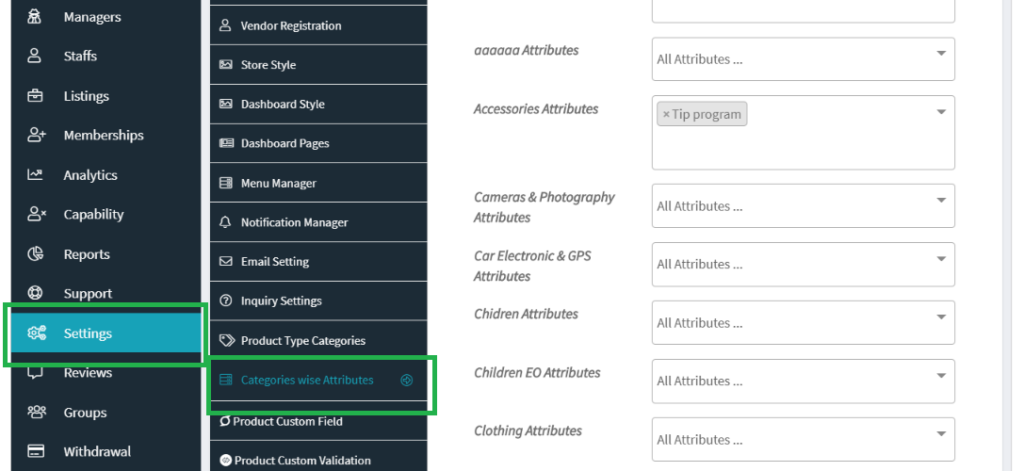Click the Dashboard Pages card icon
The image size is (1024, 471).
tap(226, 143)
